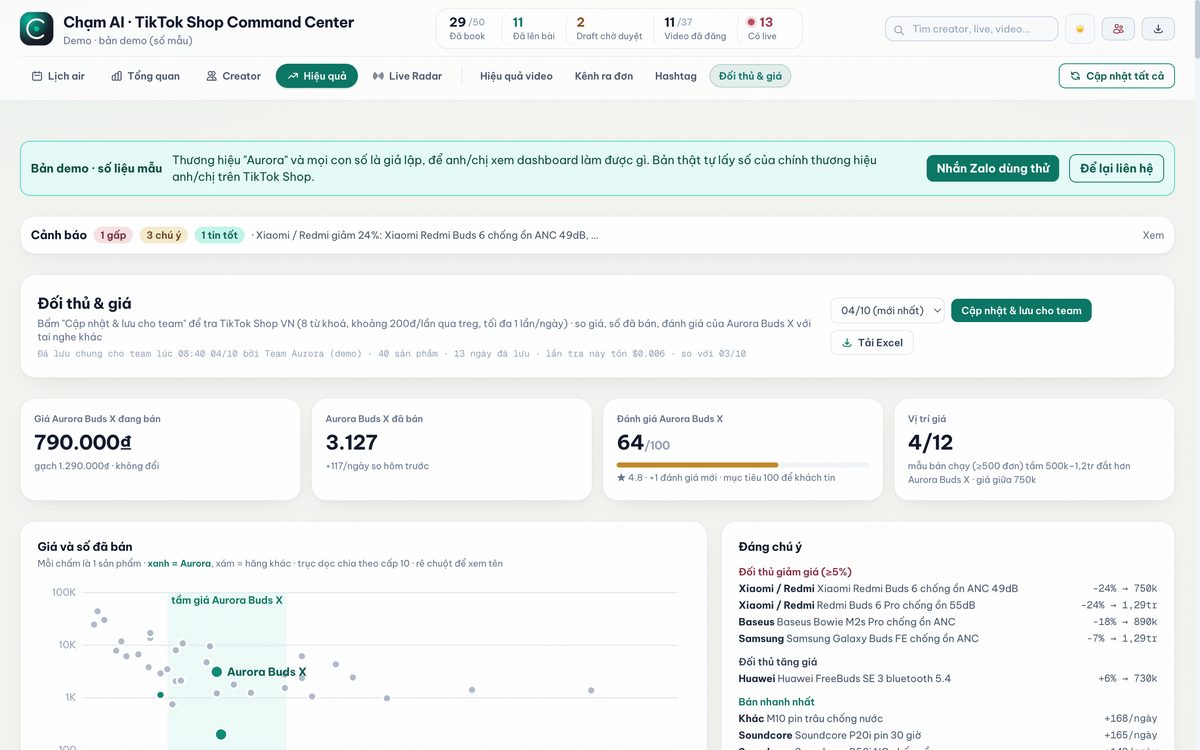This screenshot has height=750, width=1200.
Task: Select the Hiệu quả tab
Action: tap(317, 76)
